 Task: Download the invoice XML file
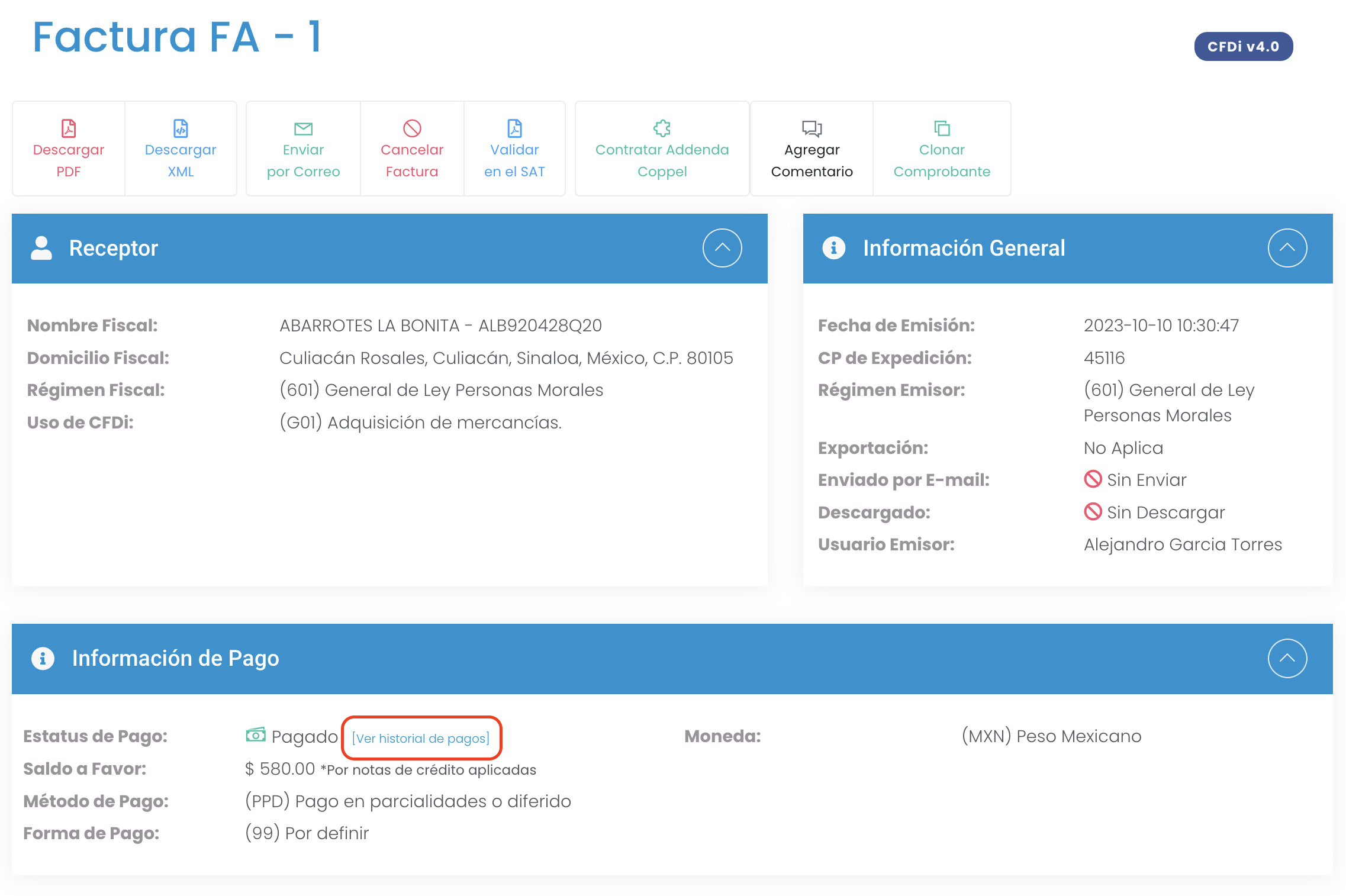pyautogui.click(x=181, y=149)
